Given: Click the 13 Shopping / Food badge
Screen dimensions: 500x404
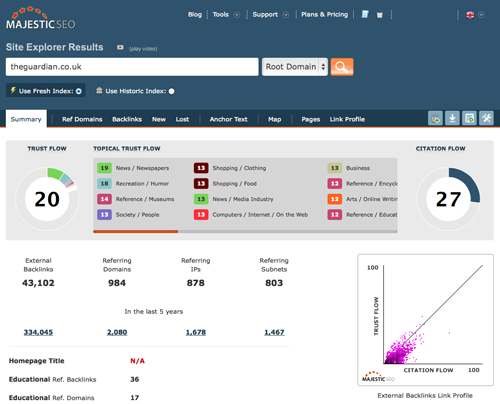Looking at the screenshot, I should point(201,184).
